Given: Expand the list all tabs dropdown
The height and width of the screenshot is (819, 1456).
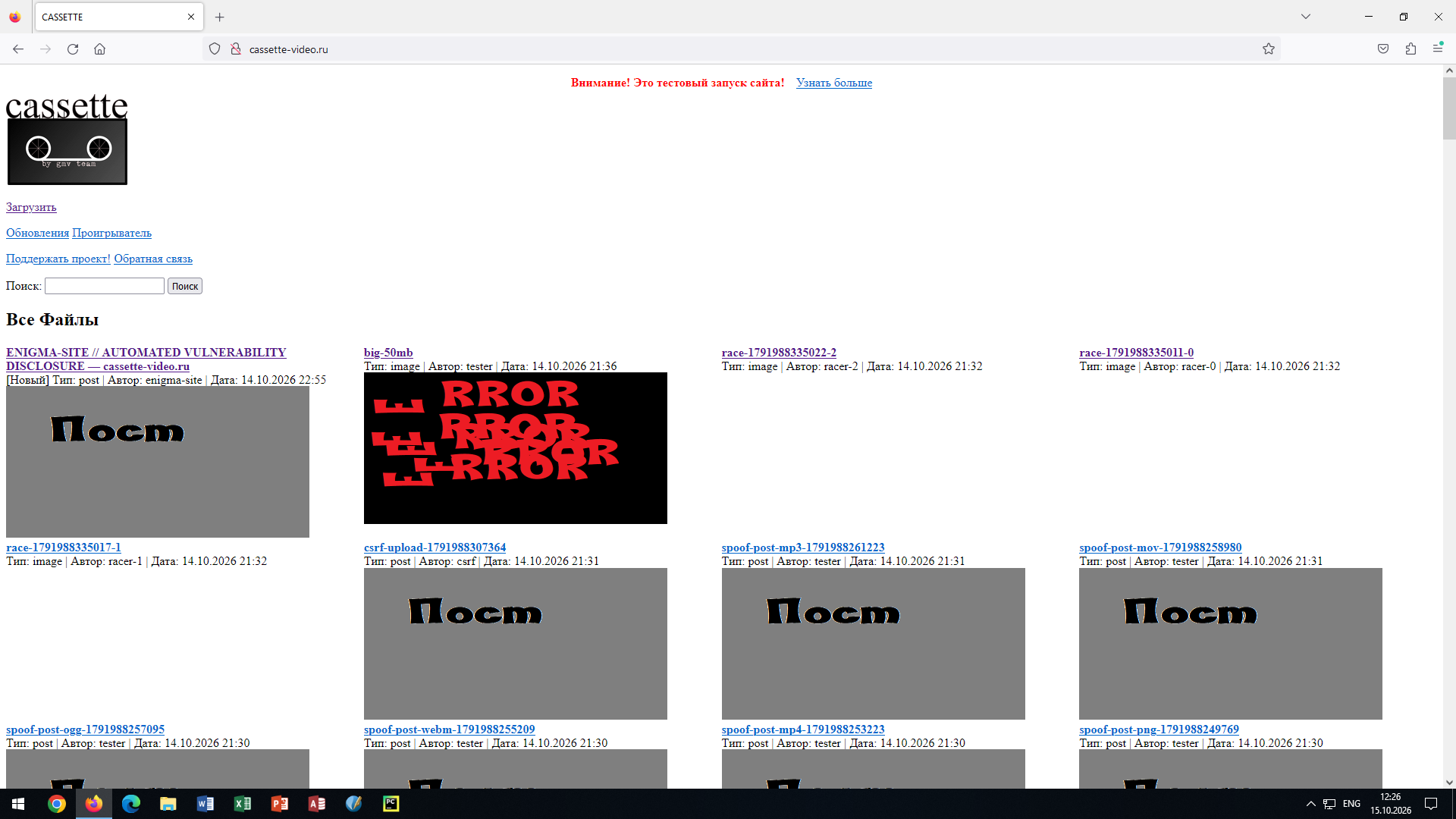Looking at the screenshot, I should (x=1306, y=17).
